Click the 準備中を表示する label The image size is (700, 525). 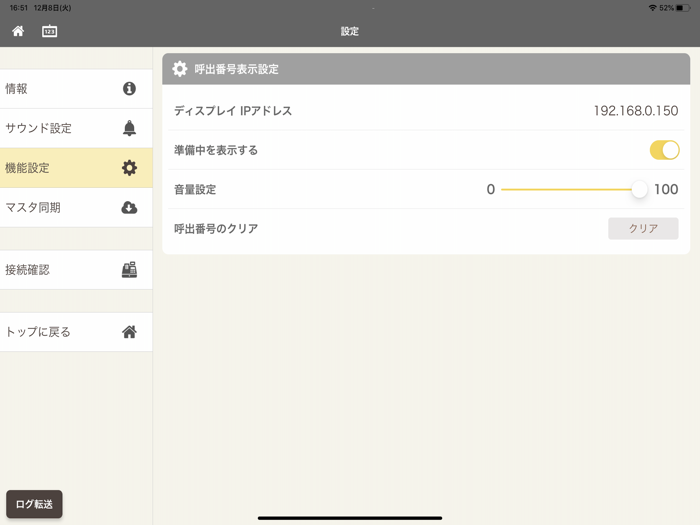click(216, 150)
